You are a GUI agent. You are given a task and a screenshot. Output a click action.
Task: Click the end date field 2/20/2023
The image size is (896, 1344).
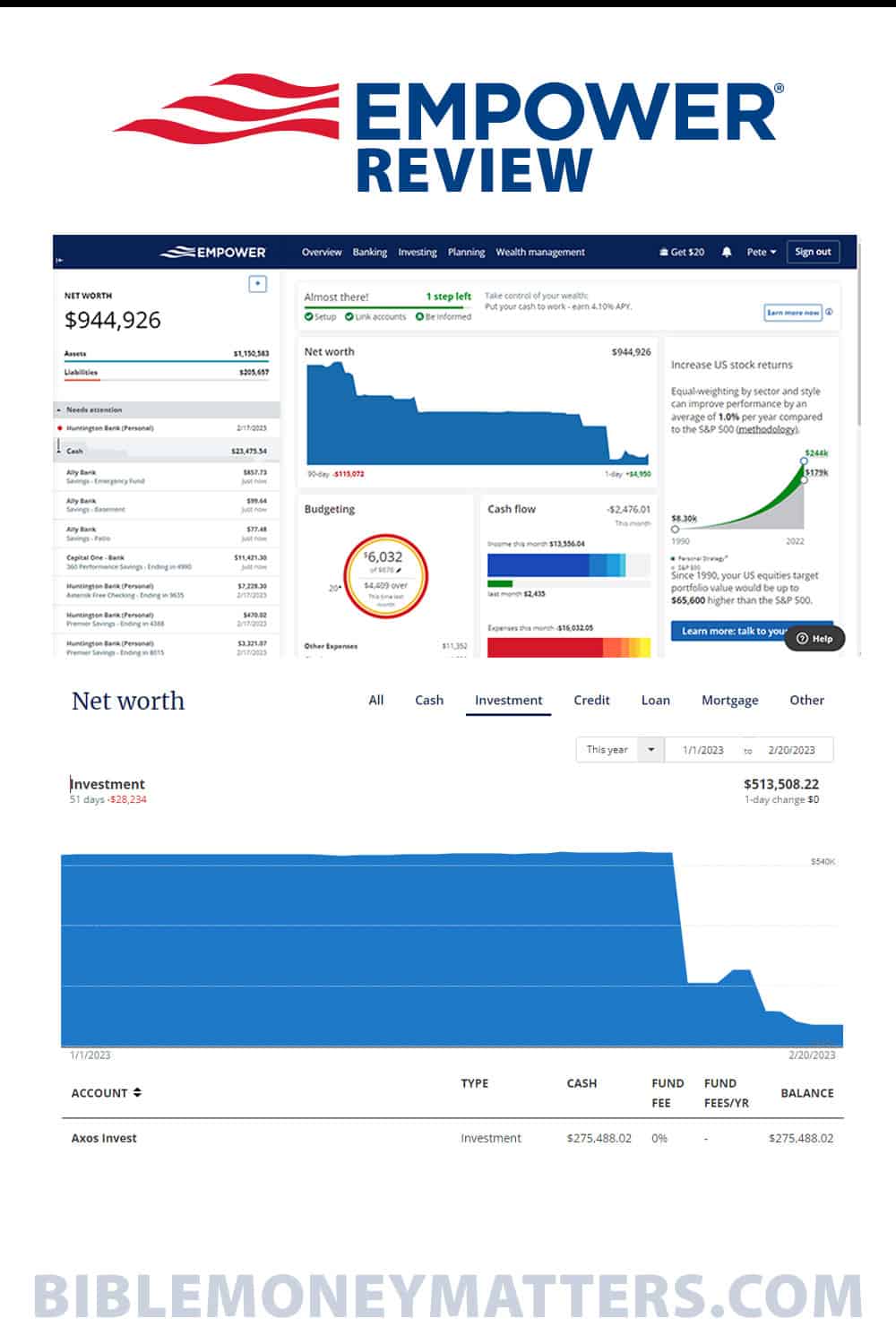coord(792,750)
